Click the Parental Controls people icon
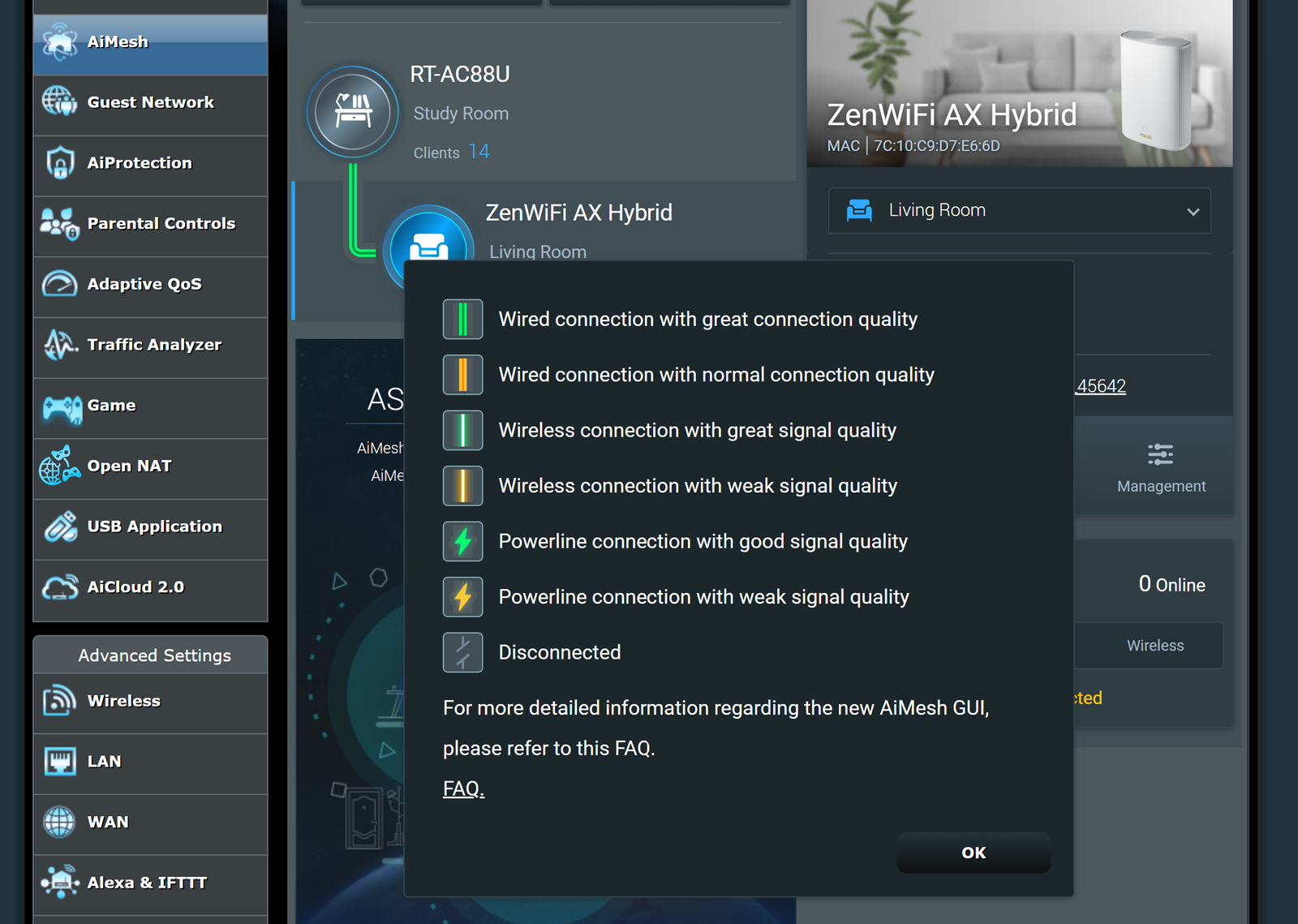 60,223
